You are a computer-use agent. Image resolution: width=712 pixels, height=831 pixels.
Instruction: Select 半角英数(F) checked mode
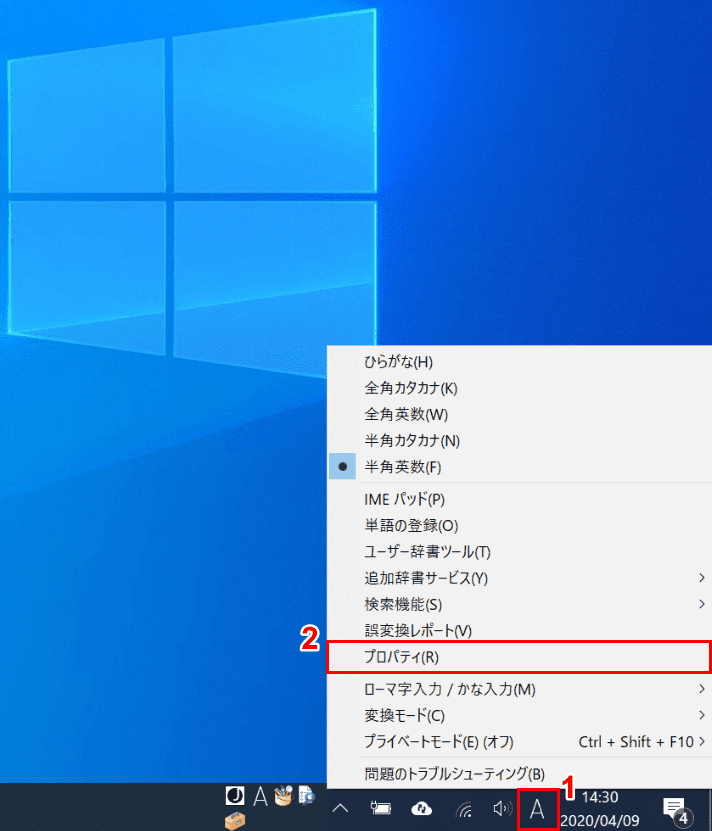[x=519, y=467]
